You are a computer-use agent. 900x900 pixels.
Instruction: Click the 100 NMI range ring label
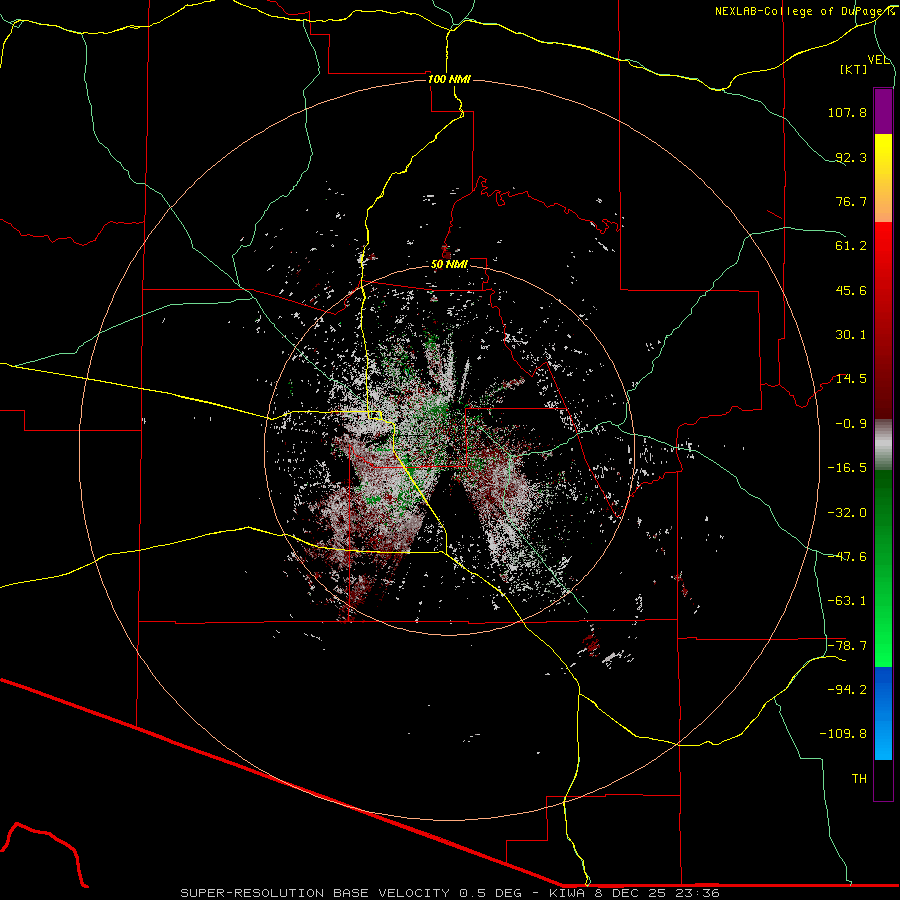[449, 79]
